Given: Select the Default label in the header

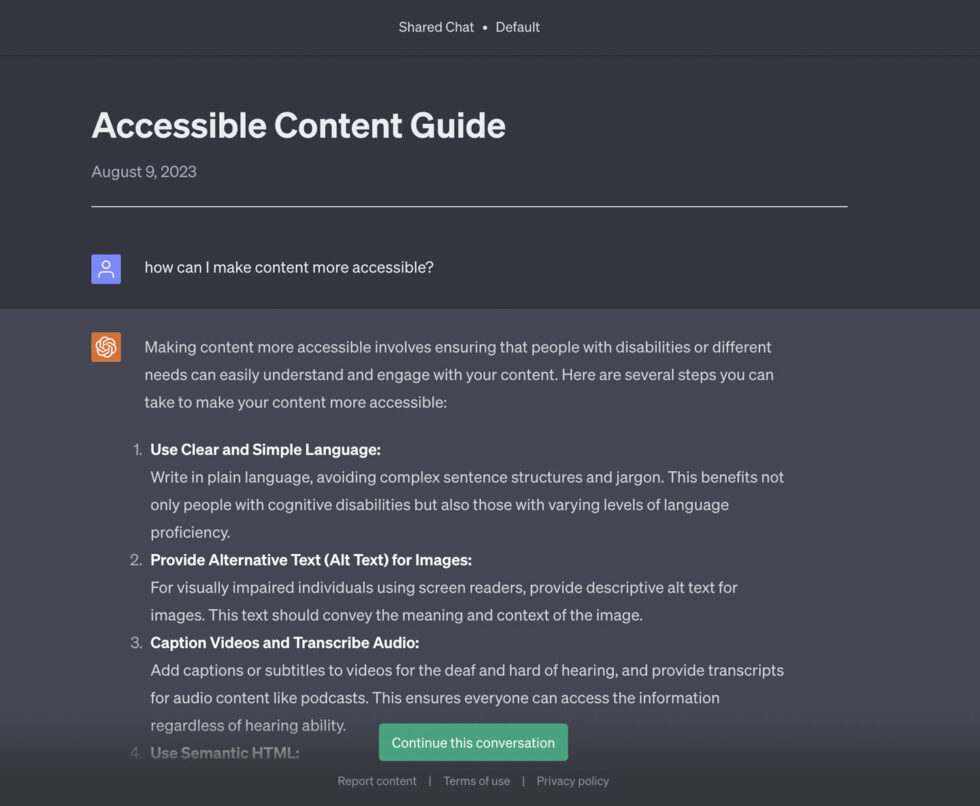Looking at the screenshot, I should pyautogui.click(x=517, y=27).
